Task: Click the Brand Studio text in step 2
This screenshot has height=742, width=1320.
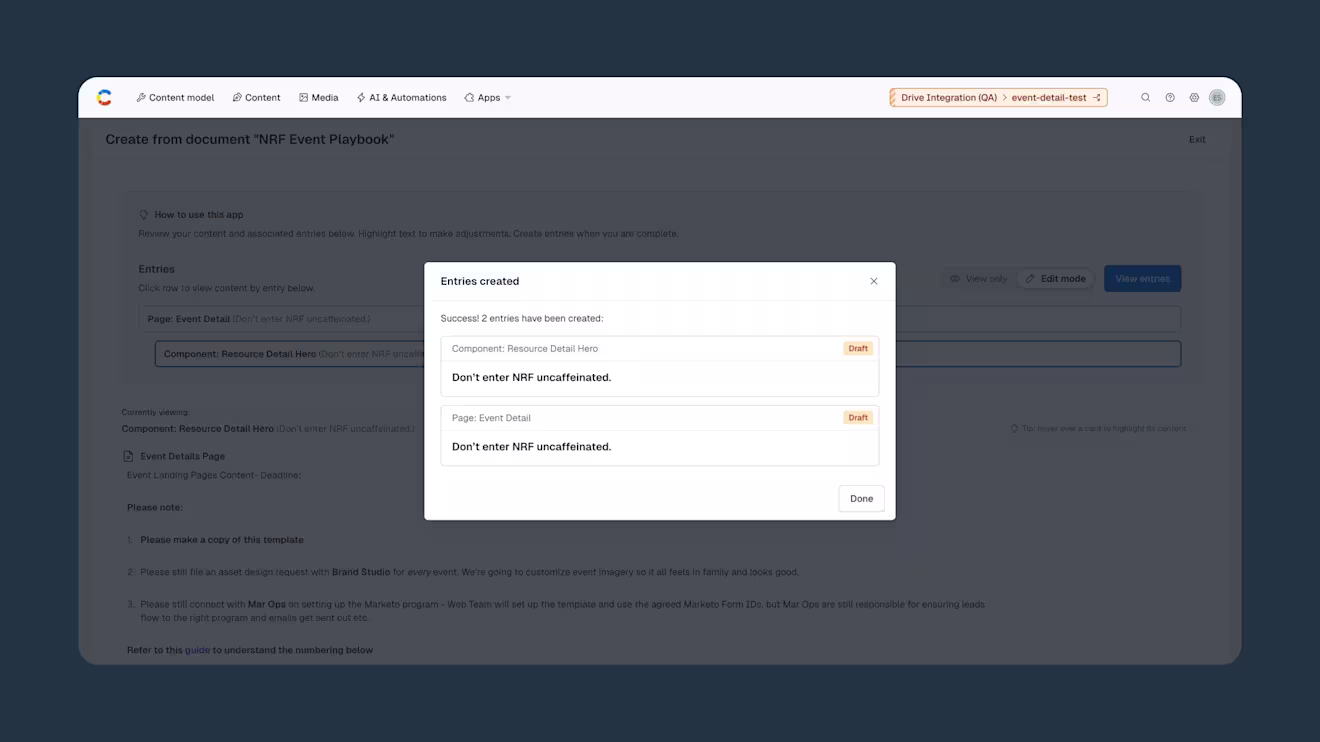Action: pos(361,572)
